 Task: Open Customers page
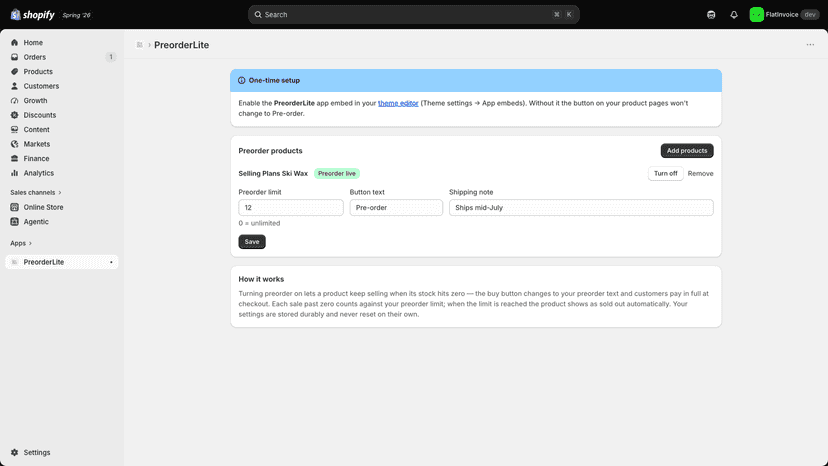coord(41,86)
